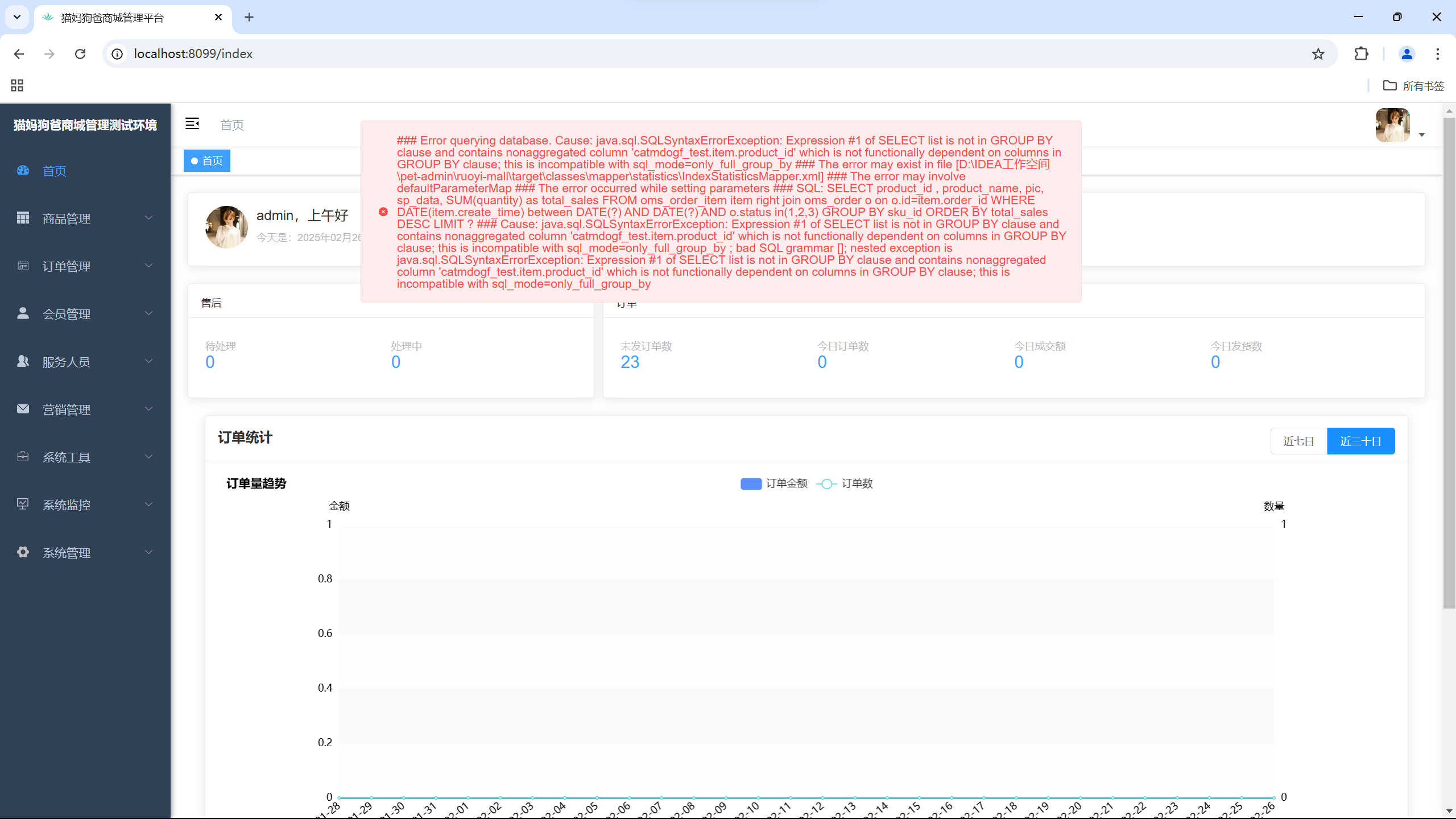The image size is (1456, 819).
Task: Click the 首页 breadcrumb link
Action: point(232,125)
